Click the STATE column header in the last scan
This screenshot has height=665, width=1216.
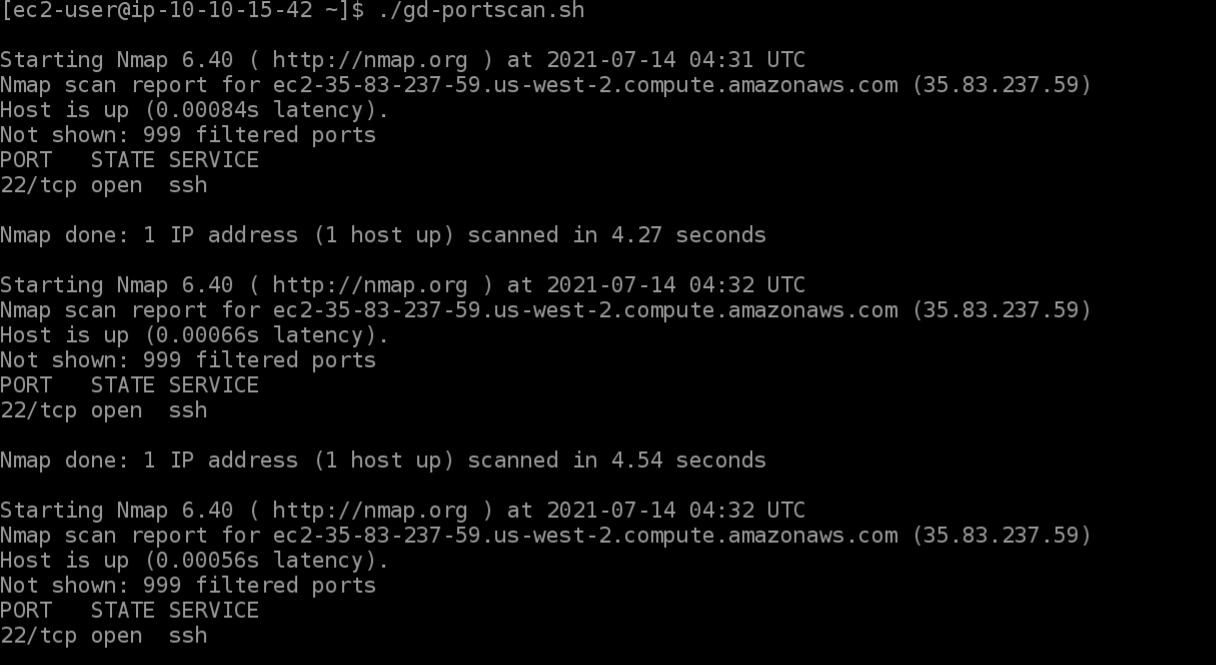[123, 610]
